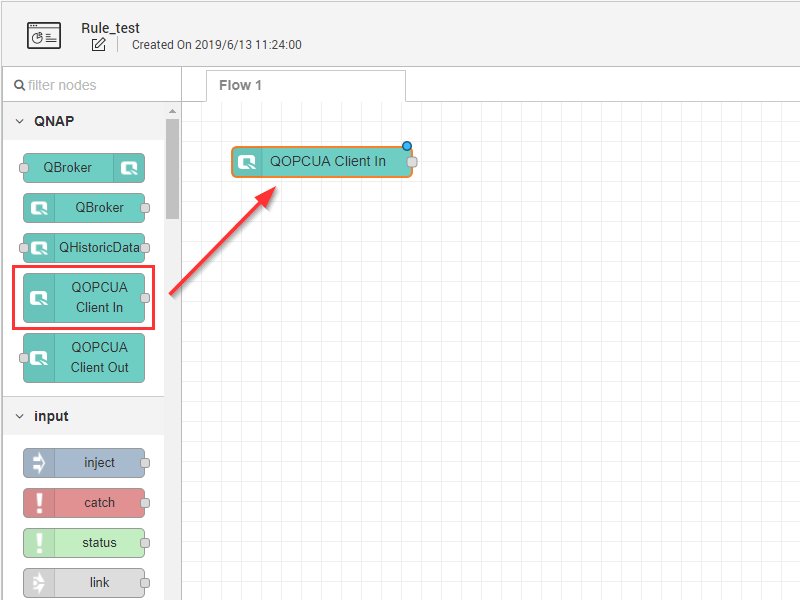Choose QOPCUA Client Out palette node
800x600 pixels.
tap(84, 358)
